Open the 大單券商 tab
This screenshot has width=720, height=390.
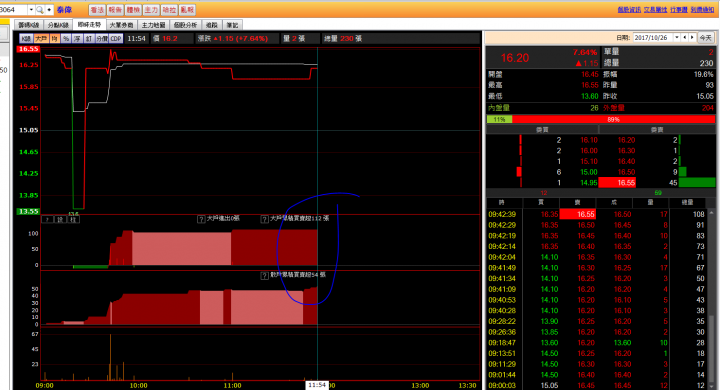[x=121, y=25]
